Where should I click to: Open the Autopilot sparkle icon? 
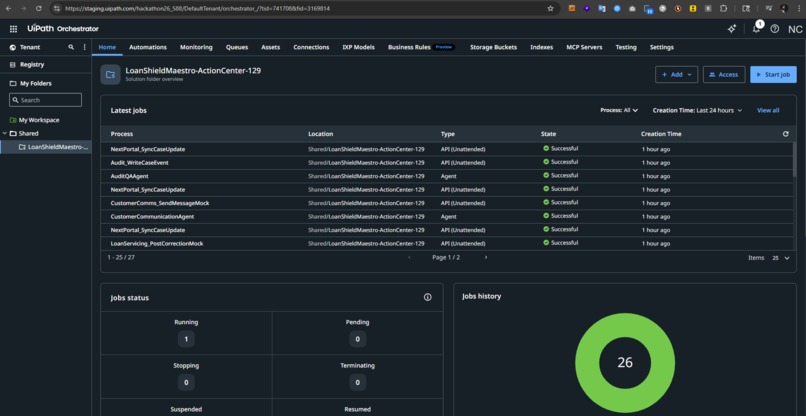(x=732, y=29)
